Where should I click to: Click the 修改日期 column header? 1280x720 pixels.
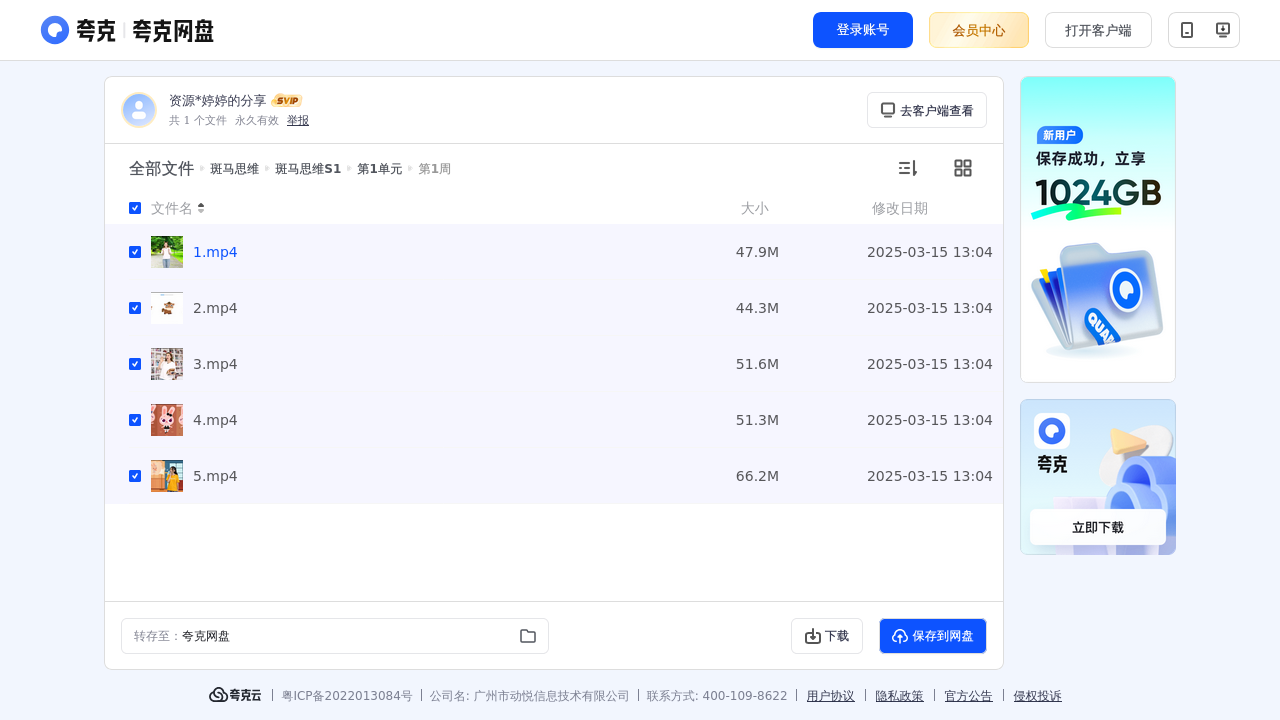pyautogui.click(x=900, y=208)
